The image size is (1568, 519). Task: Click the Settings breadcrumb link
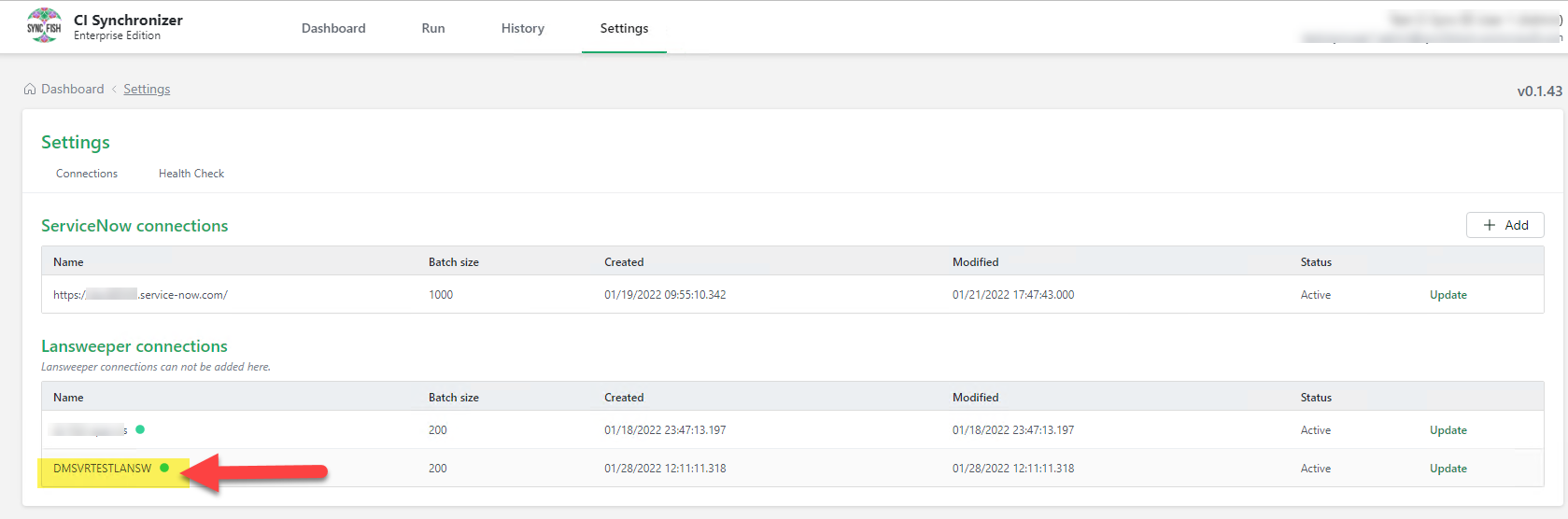(x=147, y=90)
